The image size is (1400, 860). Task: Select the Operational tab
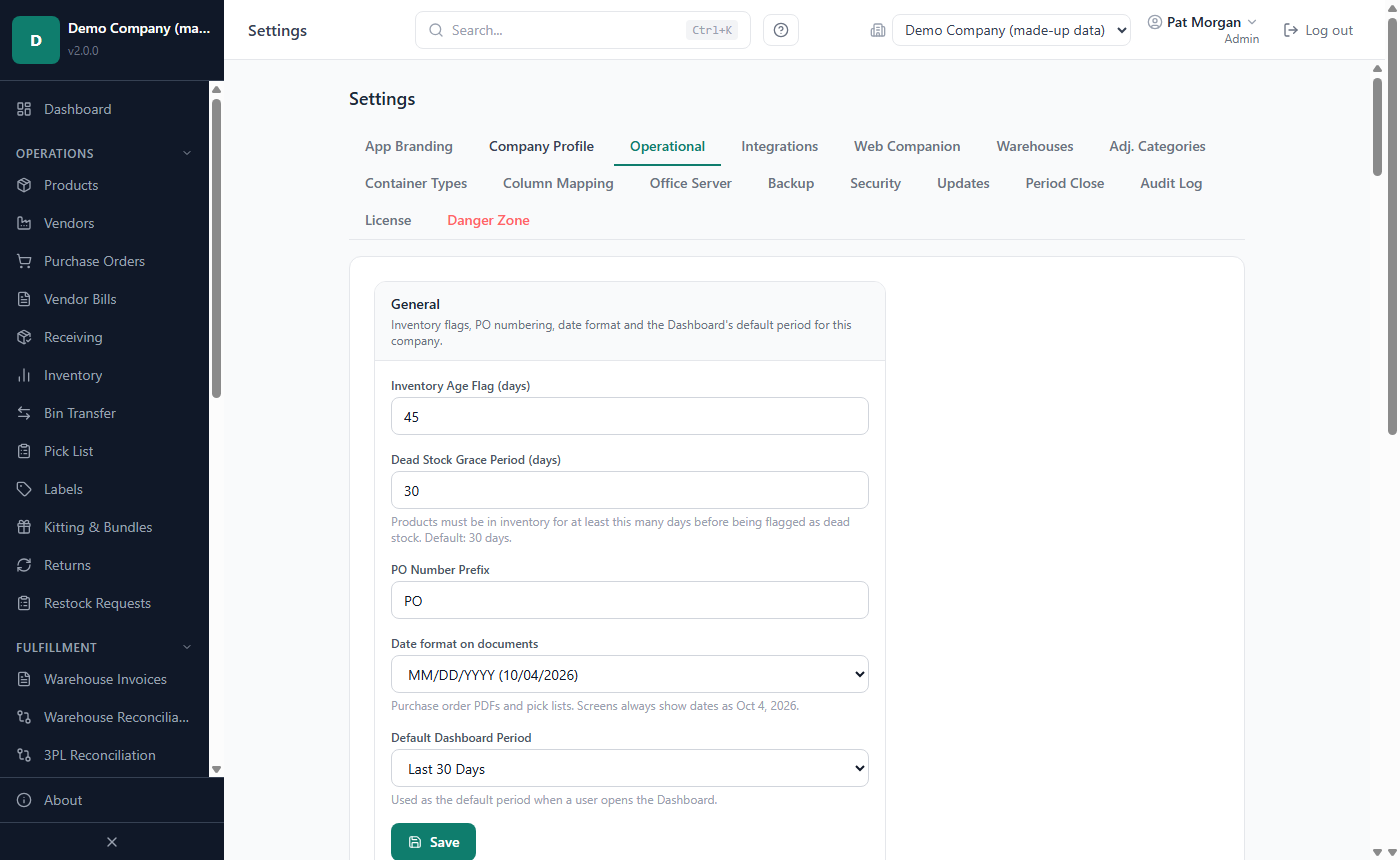[667, 146]
